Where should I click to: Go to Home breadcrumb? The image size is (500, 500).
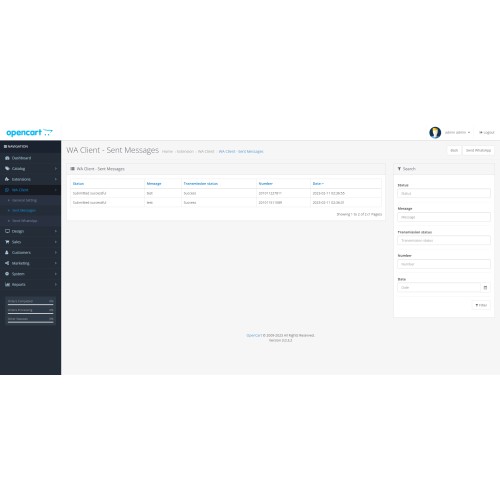(167, 151)
